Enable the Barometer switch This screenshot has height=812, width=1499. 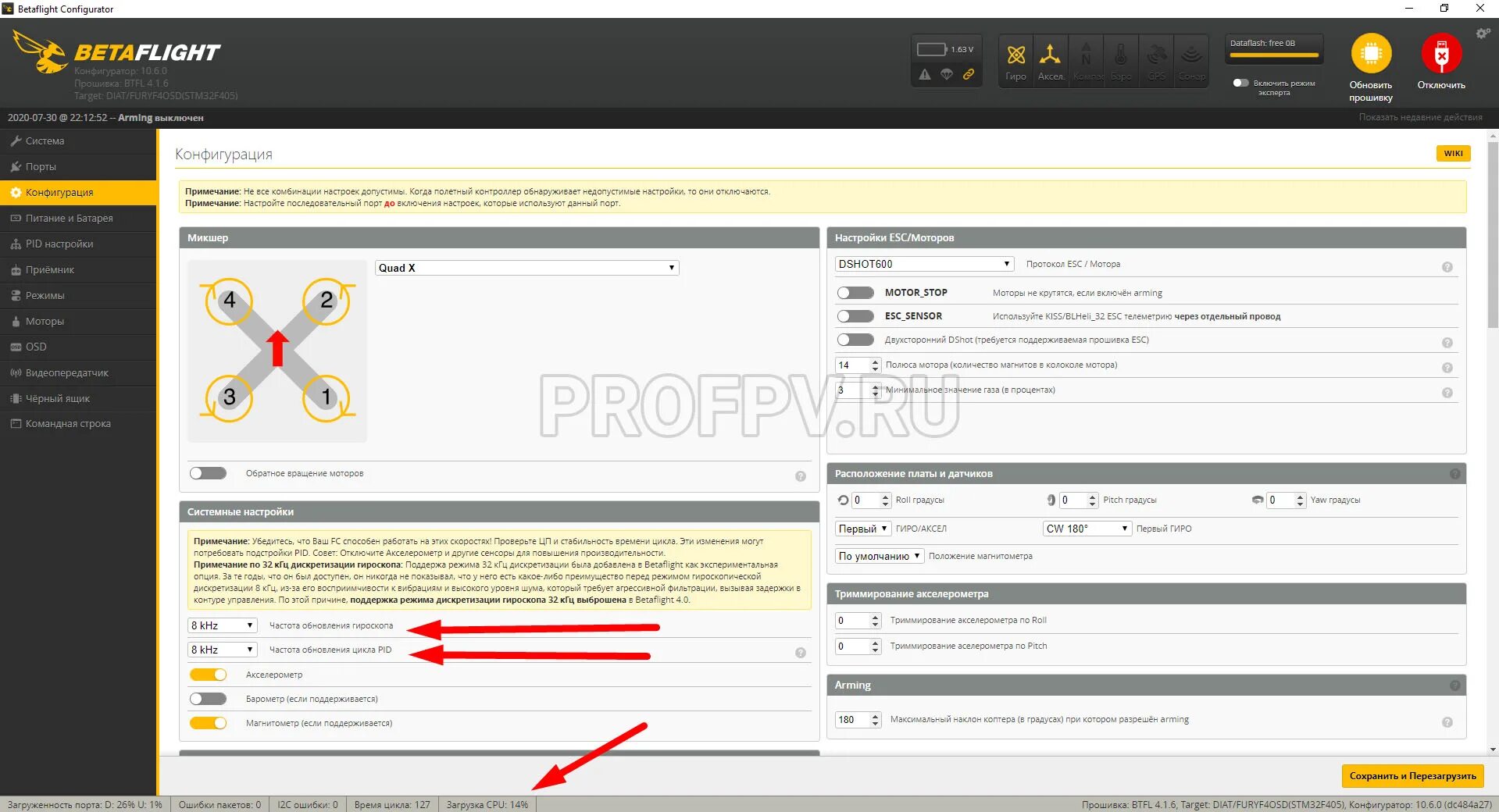point(208,699)
